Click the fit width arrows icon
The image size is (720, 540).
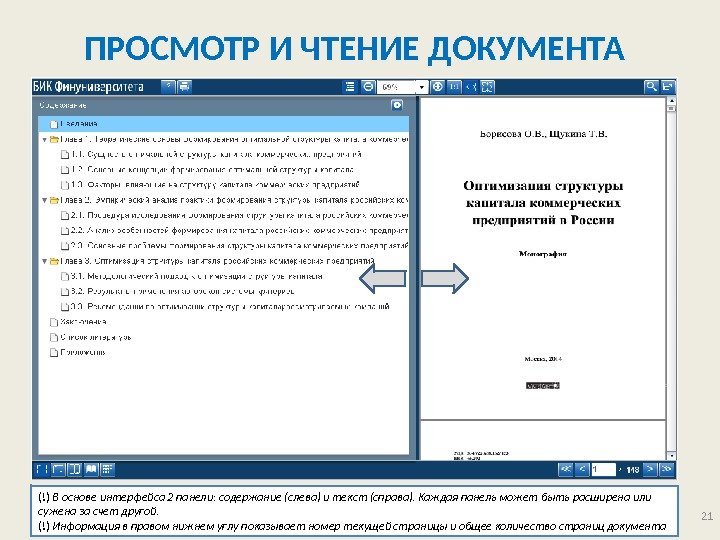[x=471, y=86]
